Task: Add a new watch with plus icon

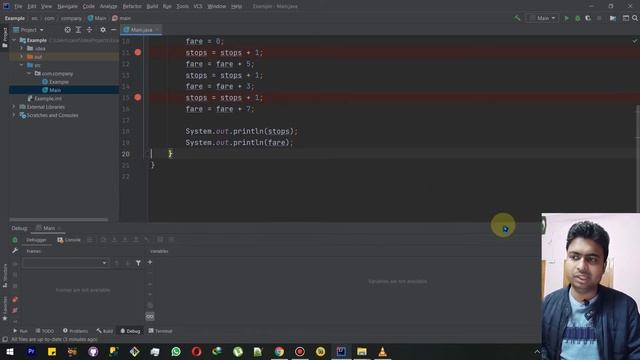Action: pos(150,262)
